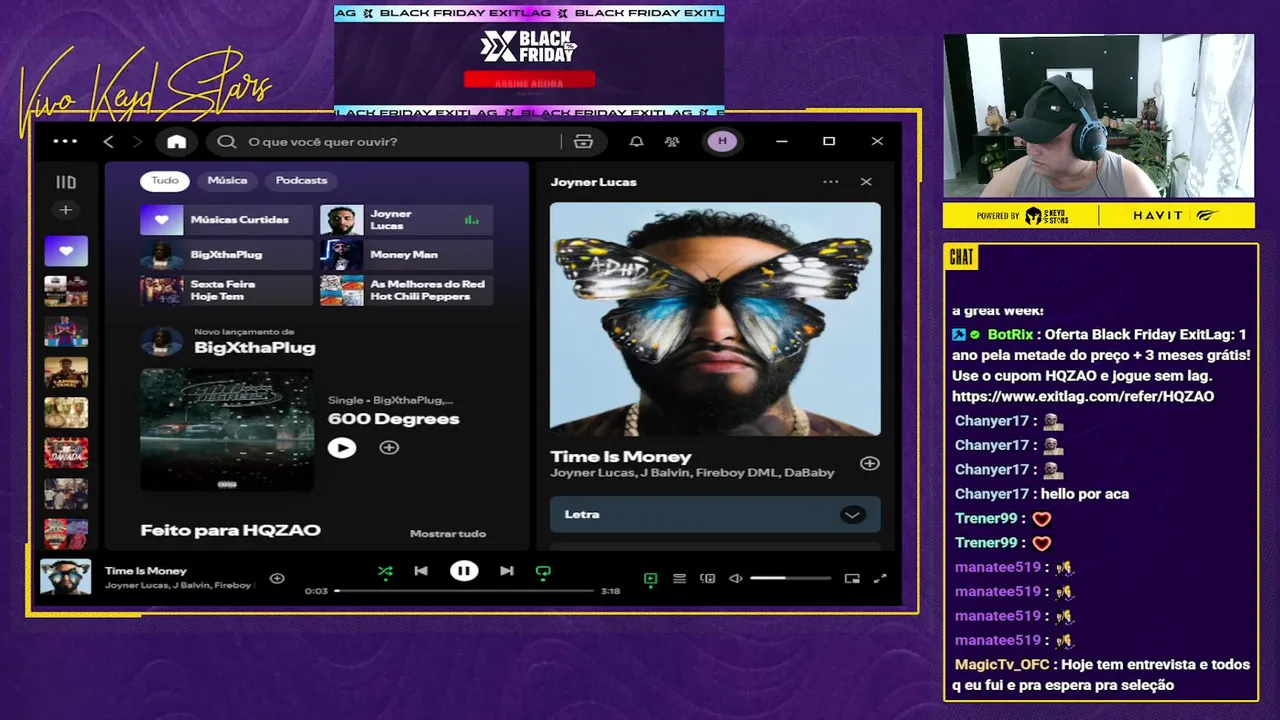This screenshot has width=1280, height=720.
Task: Open the three-dot app menu in Spotify
Action: (x=65, y=141)
